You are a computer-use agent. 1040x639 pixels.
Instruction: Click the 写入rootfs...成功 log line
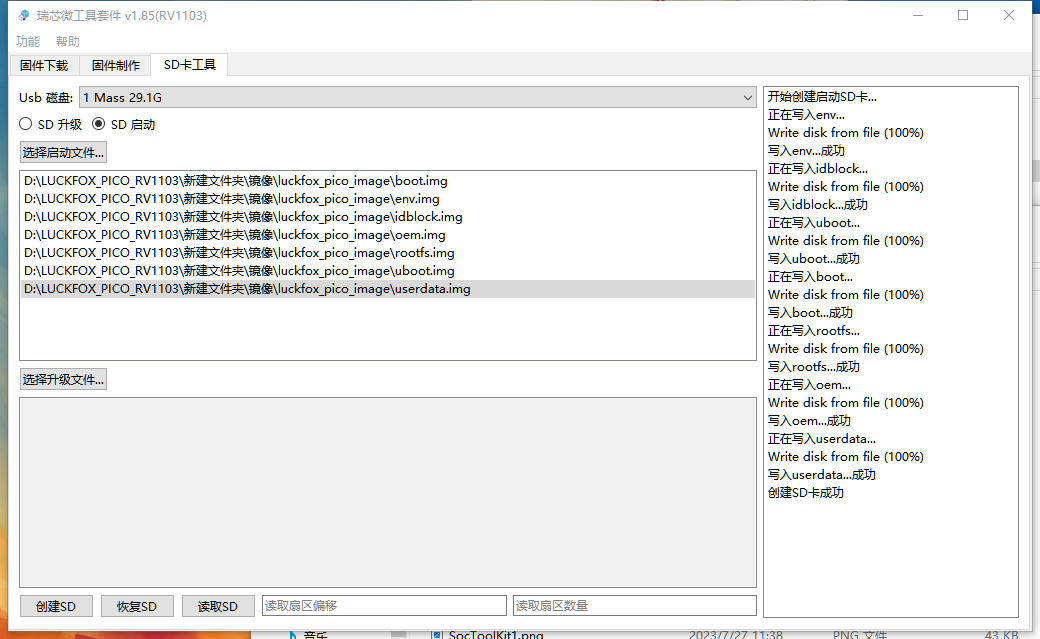click(813, 366)
